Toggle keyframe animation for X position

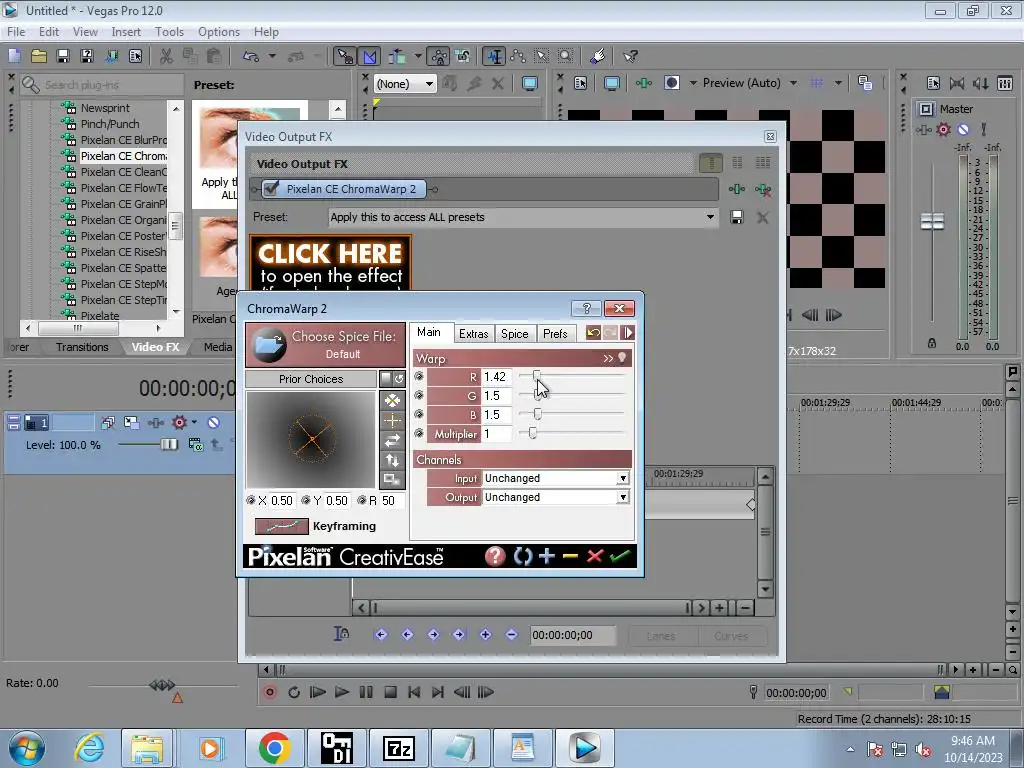point(251,500)
